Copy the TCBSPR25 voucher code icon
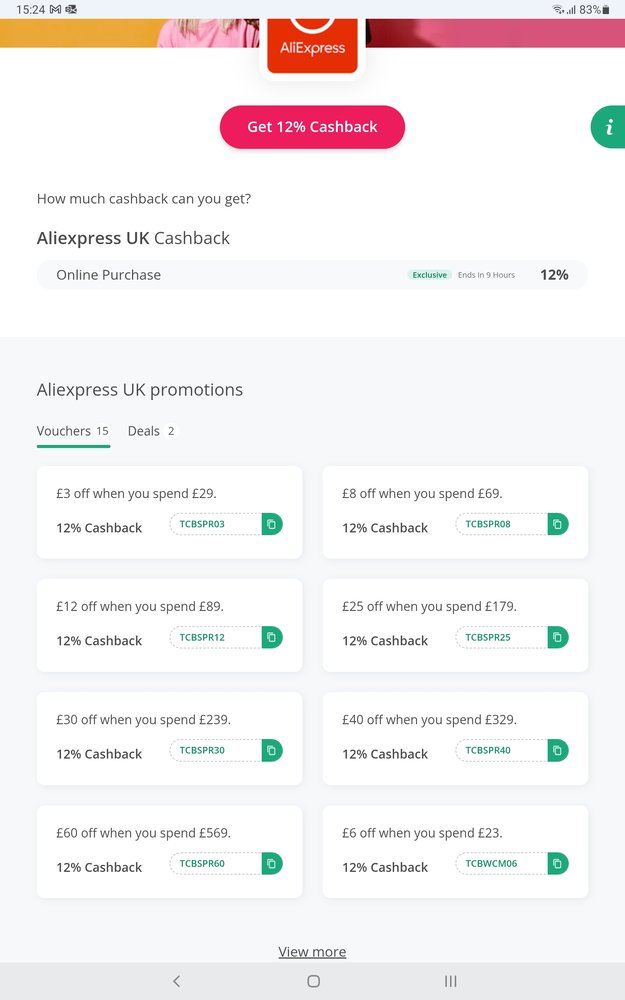Viewport: 625px width, 1000px height. [558, 637]
